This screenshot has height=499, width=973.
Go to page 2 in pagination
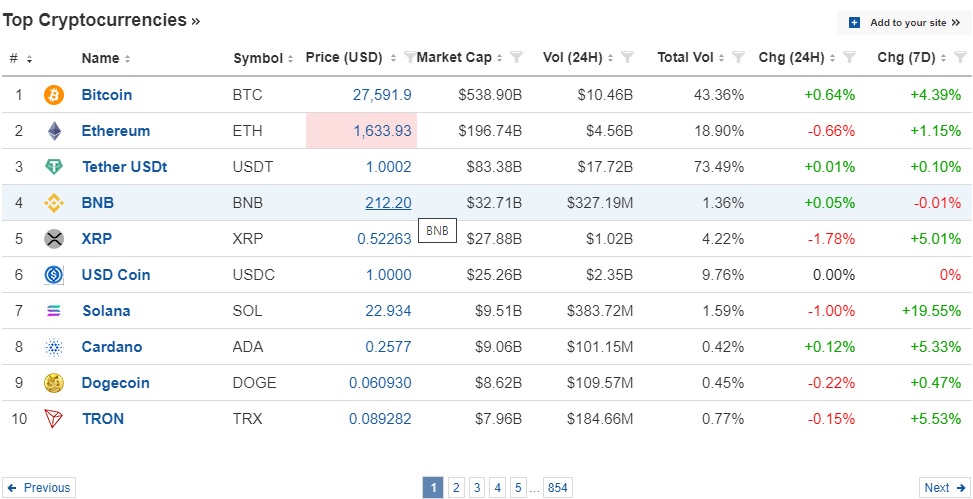tap(456, 488)
